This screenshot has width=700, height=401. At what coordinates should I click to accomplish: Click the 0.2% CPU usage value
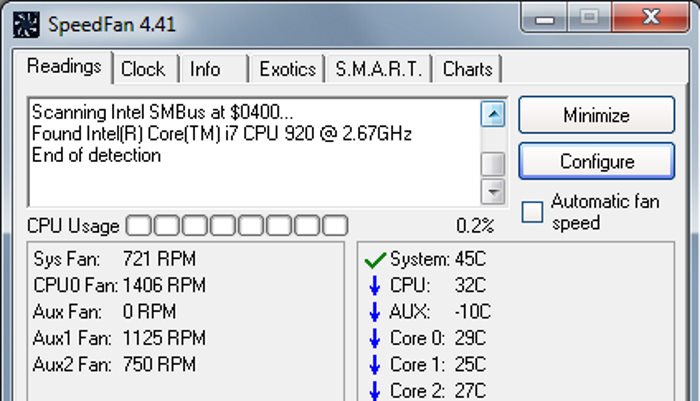click(475, 226)
